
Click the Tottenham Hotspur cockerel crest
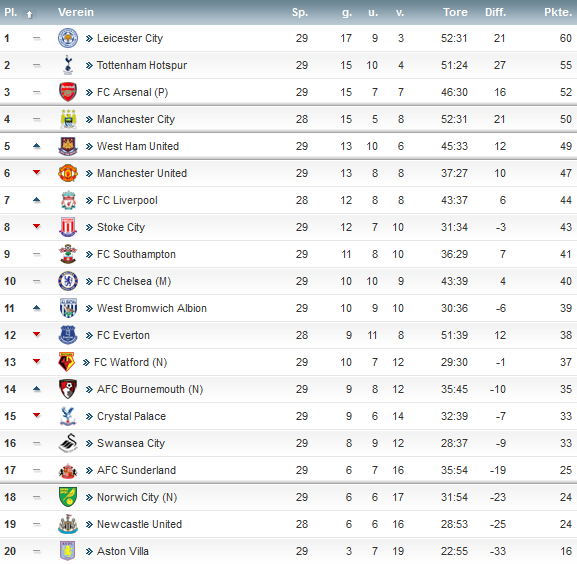click(68, 65)
